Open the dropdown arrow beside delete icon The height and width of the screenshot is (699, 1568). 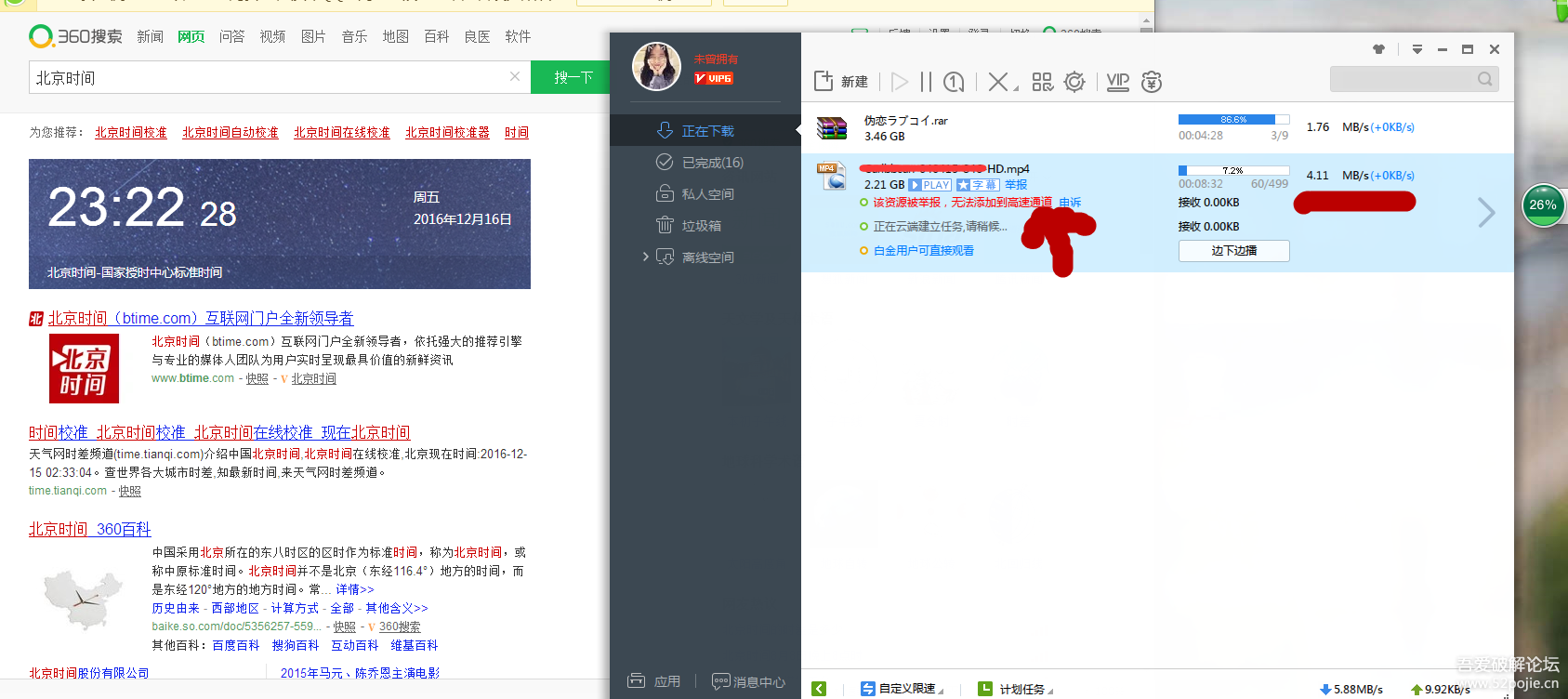pyautogui.click(x=1015, y=87)
